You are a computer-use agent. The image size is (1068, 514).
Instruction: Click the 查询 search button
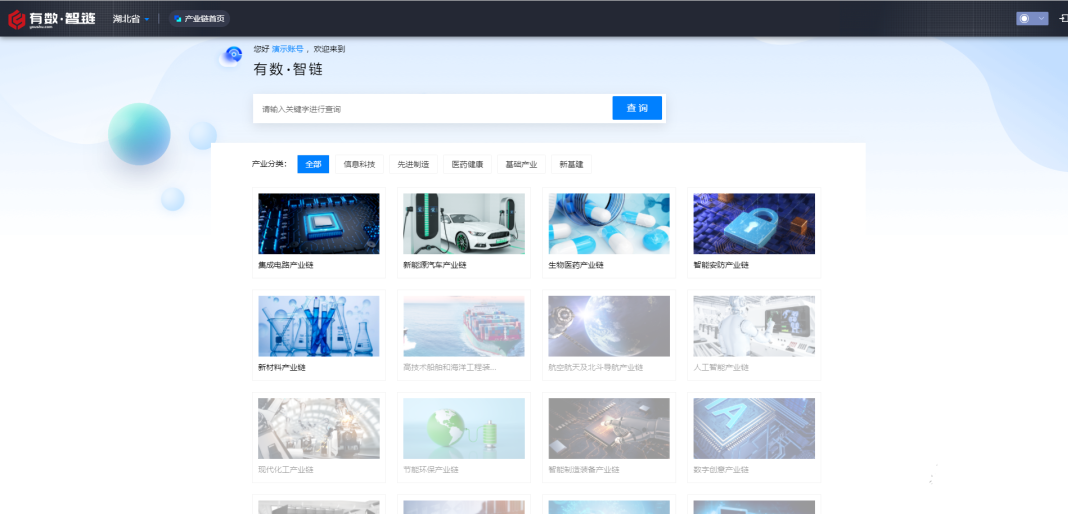[x=637, y=108]
